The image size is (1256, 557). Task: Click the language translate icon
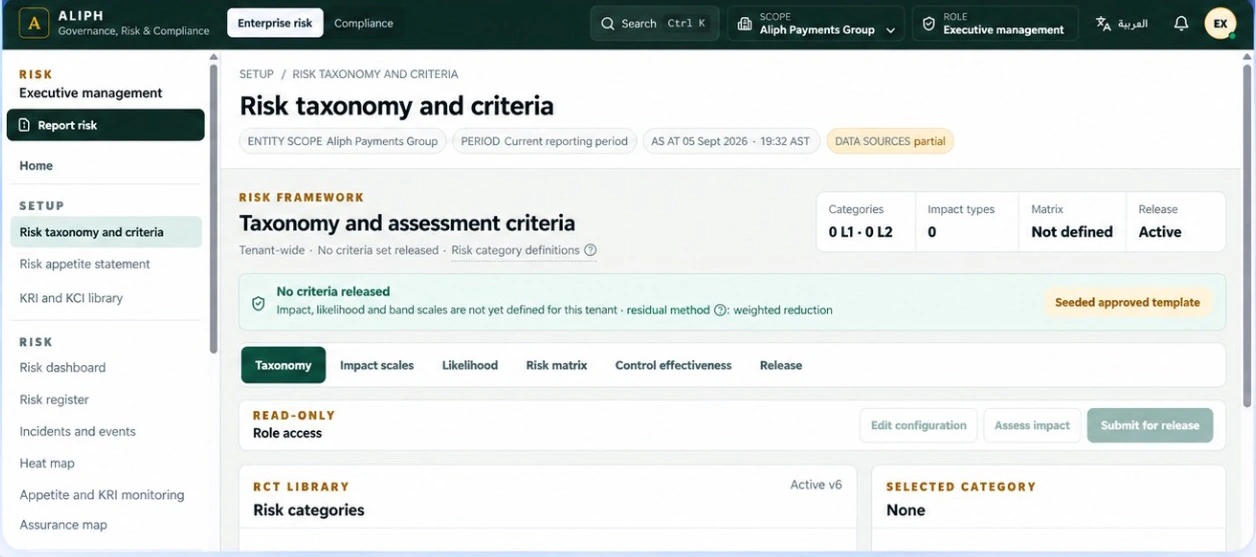pos(1103,24)
